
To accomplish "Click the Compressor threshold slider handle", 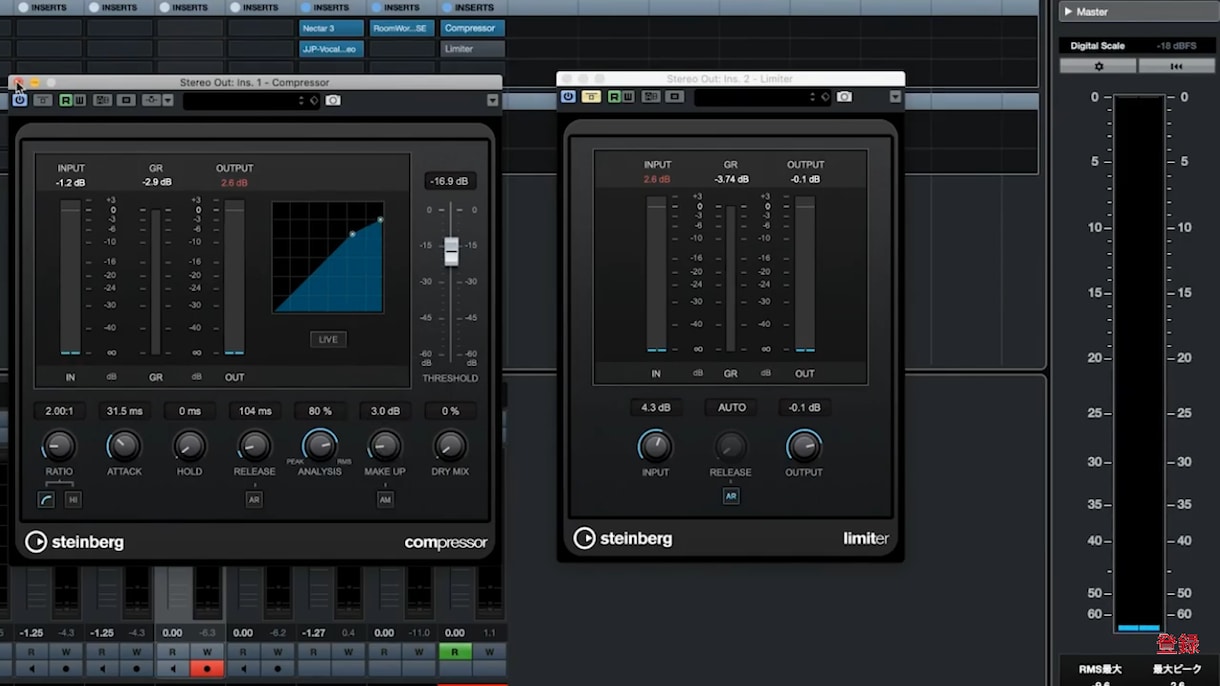I will tap(451, 251).
